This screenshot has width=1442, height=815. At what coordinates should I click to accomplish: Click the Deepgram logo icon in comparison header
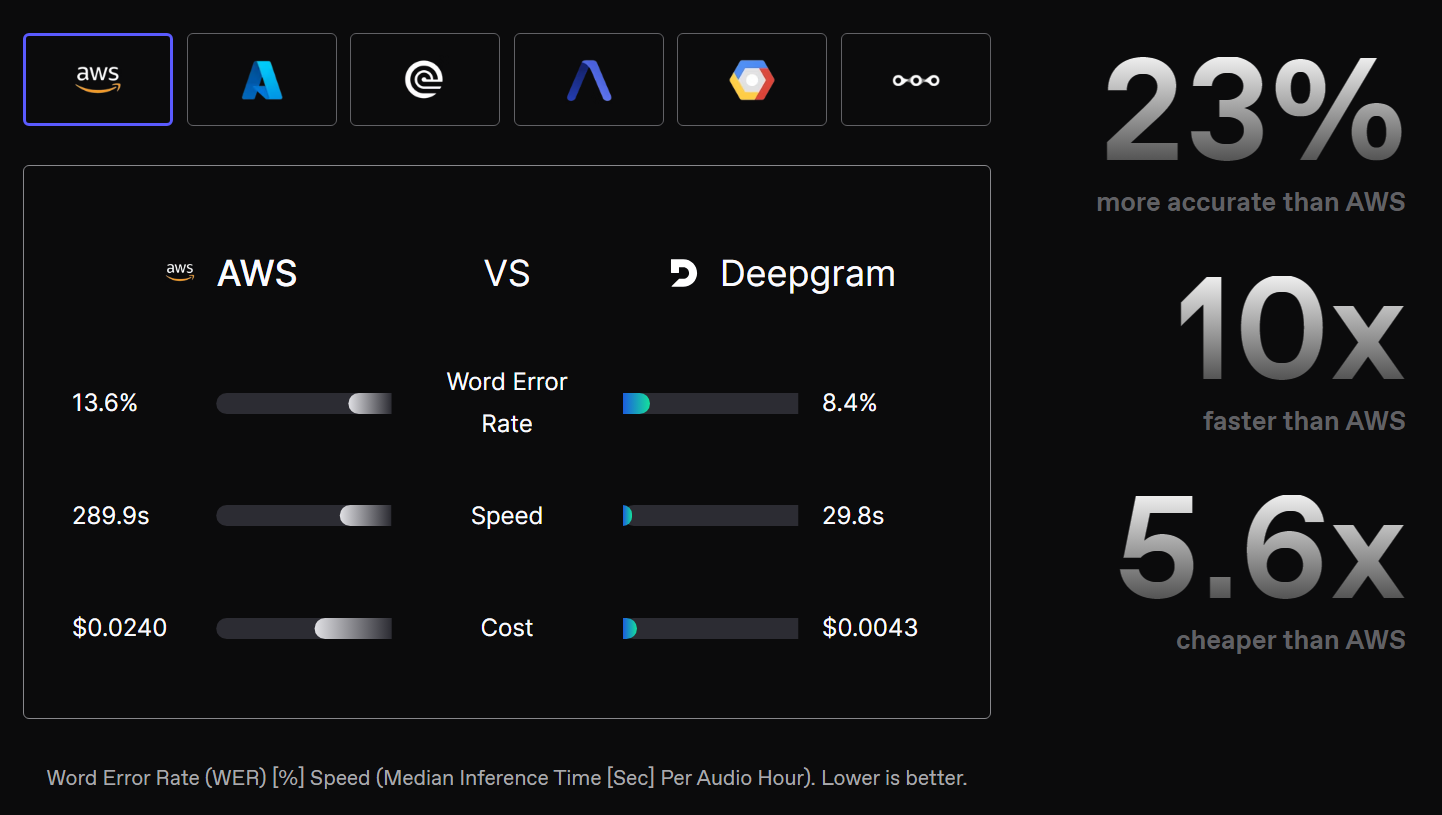pos(683,273)
